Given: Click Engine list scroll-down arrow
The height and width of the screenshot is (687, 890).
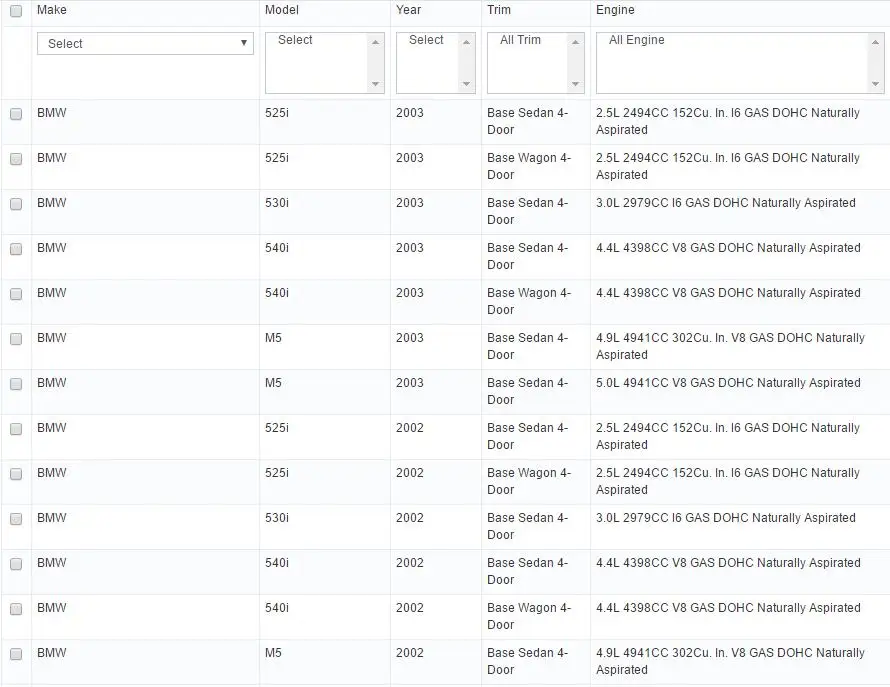Looking at the screenshot, I should click(x=875, y=84).
